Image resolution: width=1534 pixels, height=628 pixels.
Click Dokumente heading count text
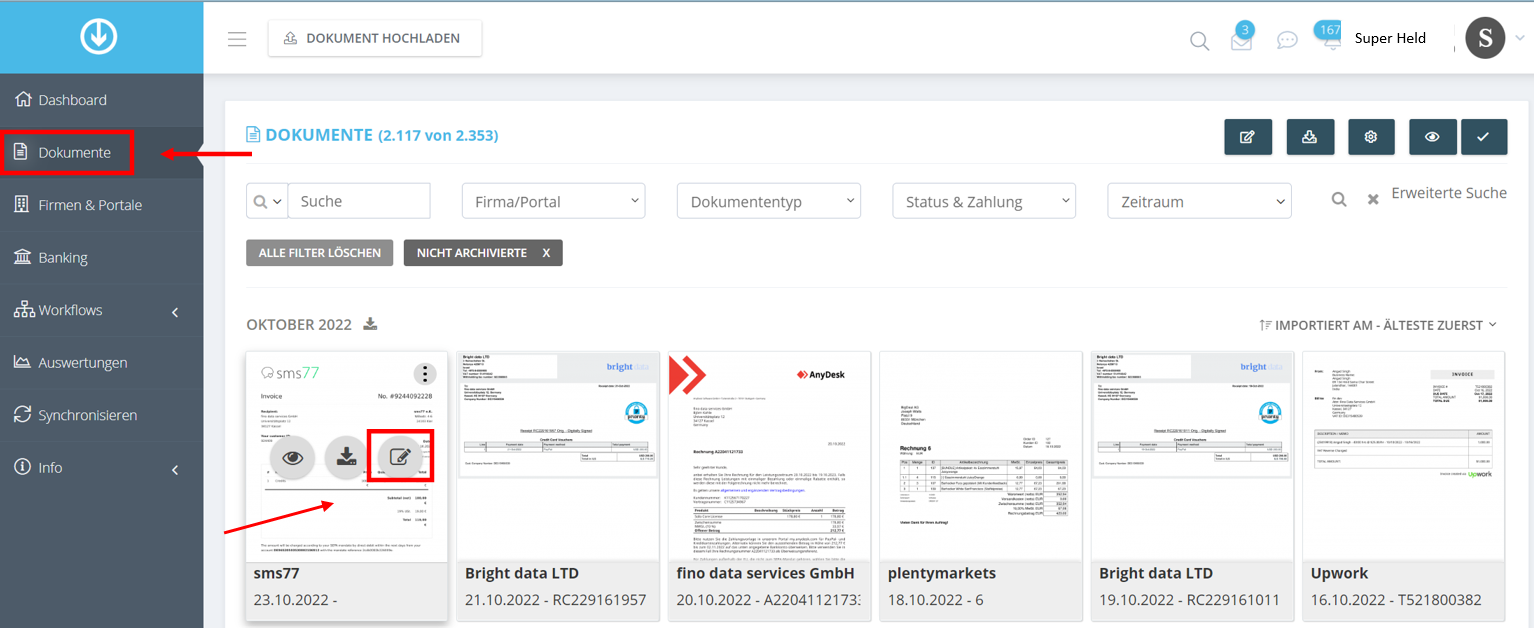(438, 135)
